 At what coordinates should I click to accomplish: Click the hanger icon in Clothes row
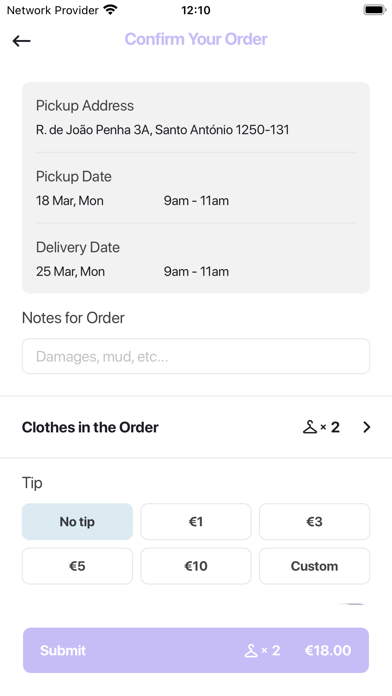point(309,427)
